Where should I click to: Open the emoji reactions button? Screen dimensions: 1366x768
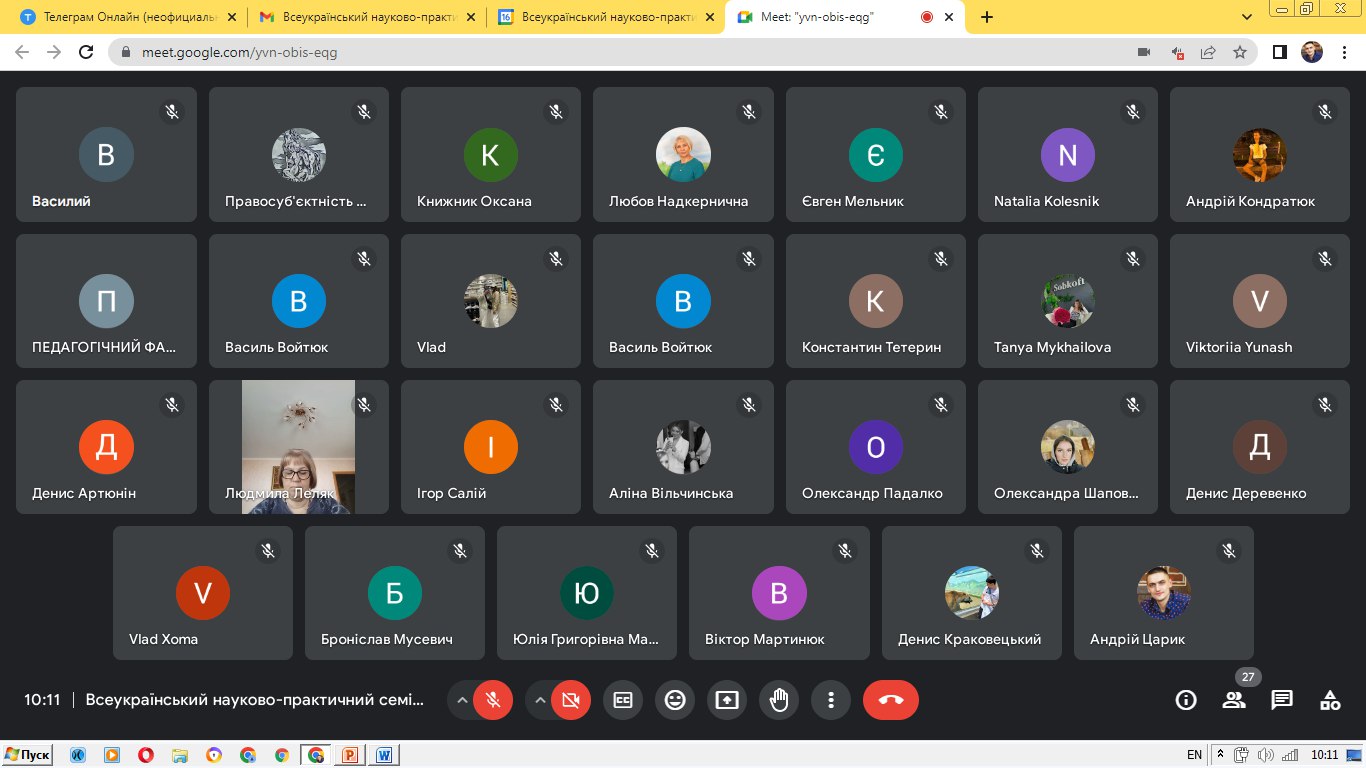[675, 700]
